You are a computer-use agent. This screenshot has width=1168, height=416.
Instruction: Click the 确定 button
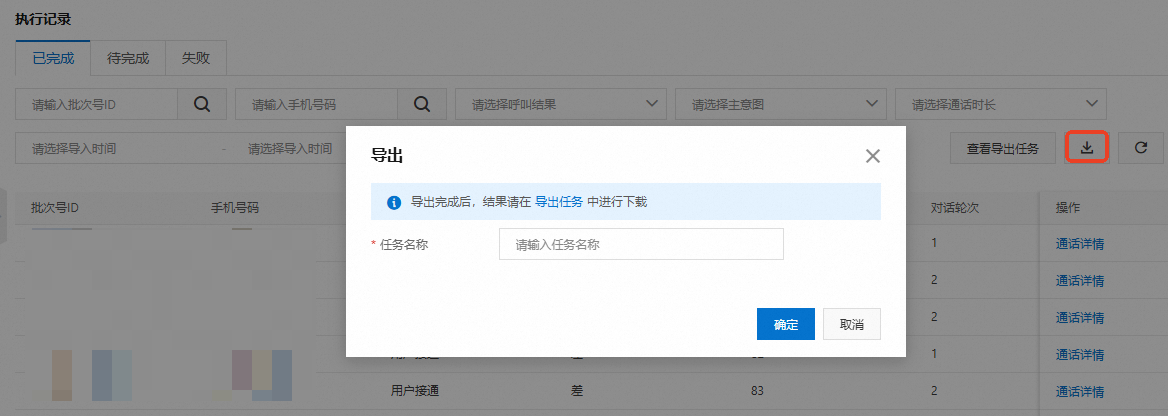click(x=785, y=324)
